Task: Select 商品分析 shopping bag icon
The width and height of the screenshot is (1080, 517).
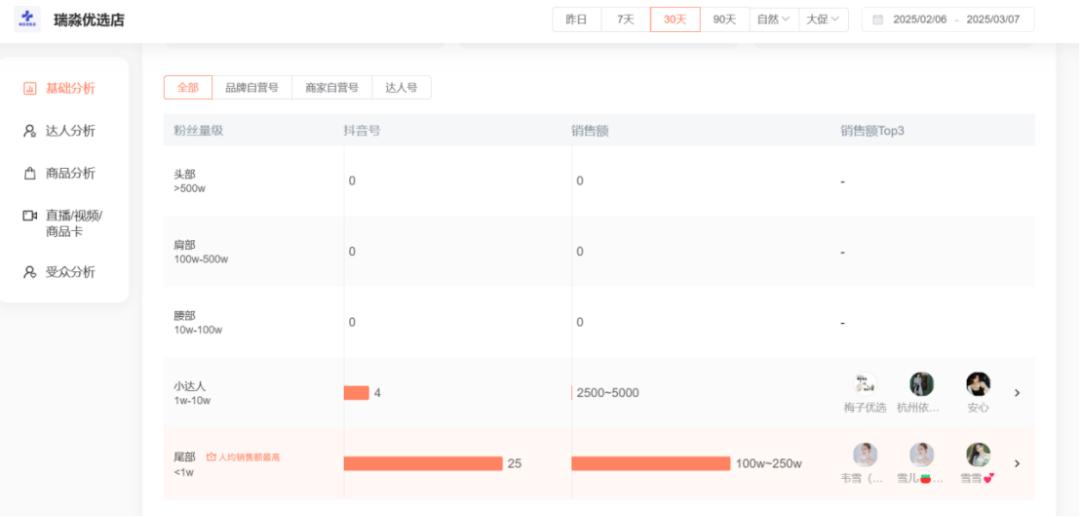Action: click(x=30, y=173)
